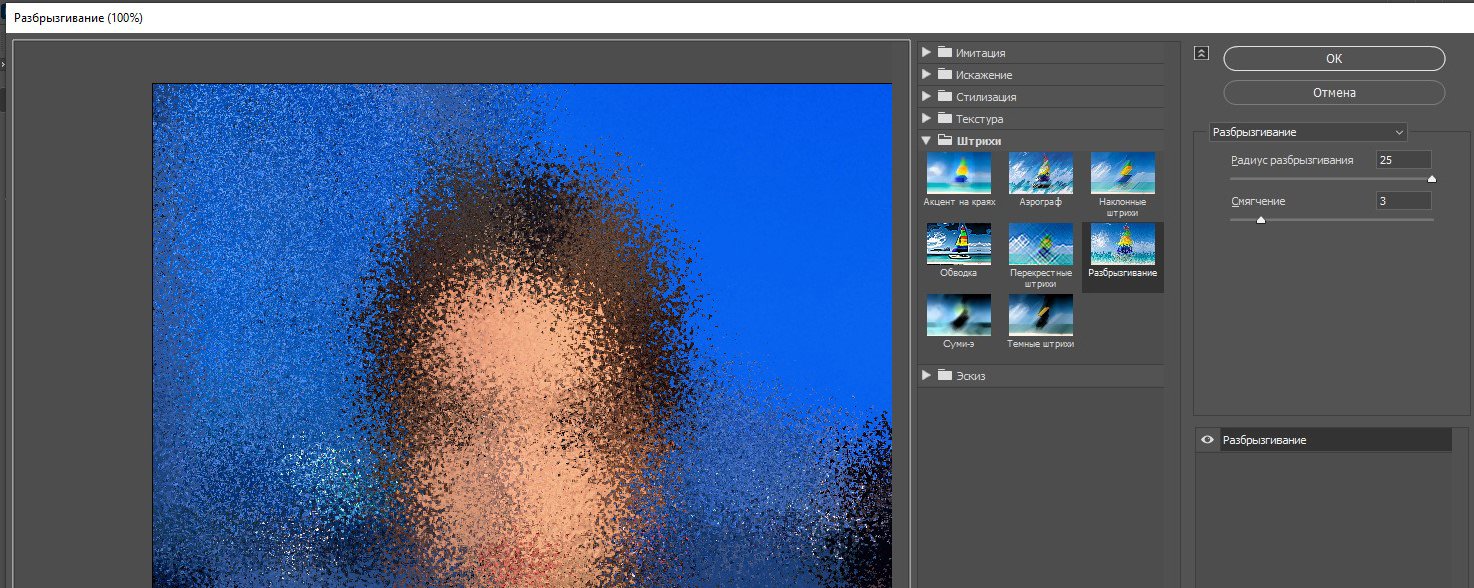Click the Отмена button
1474x588 pixels.
(x=1334, y=93)
